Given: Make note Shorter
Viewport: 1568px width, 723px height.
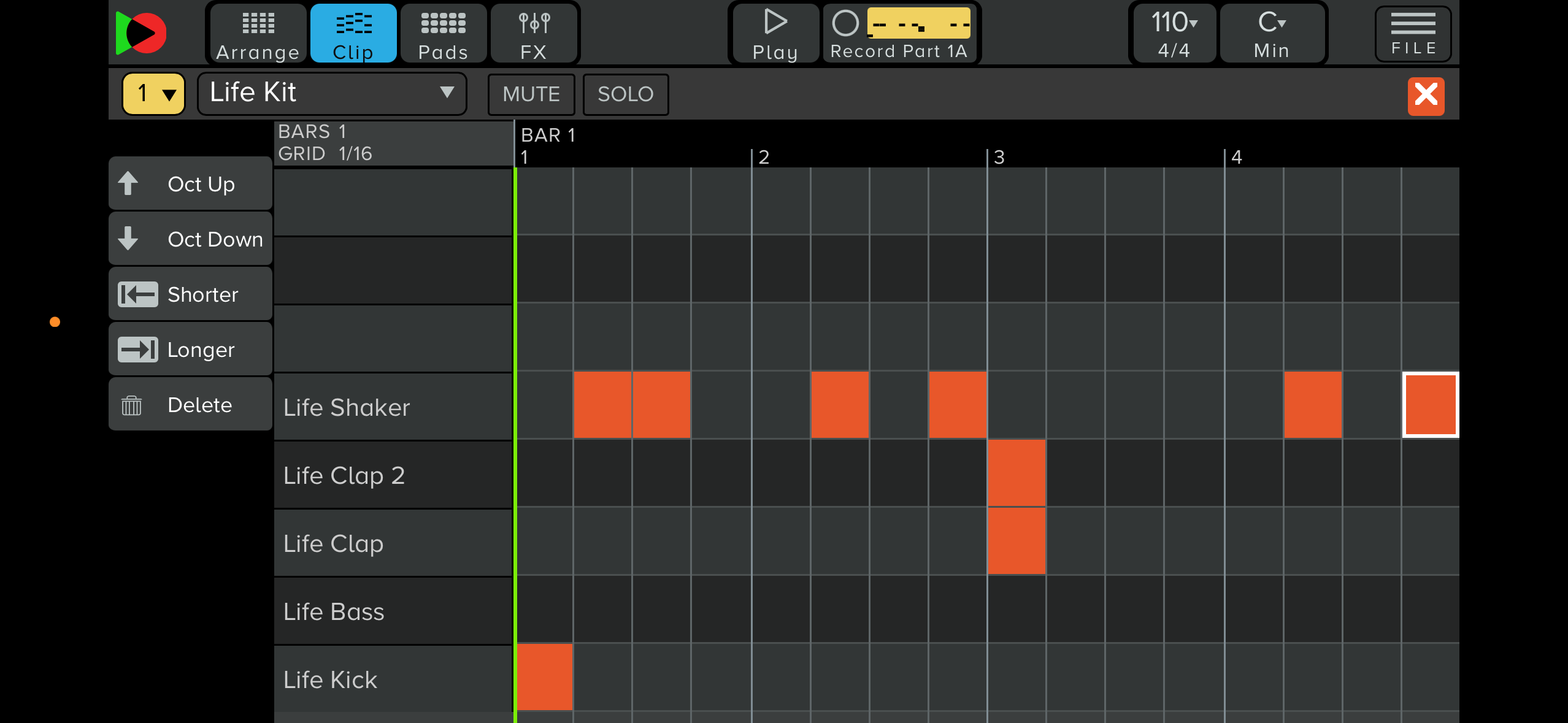Looking at the screenshot, I should tap(191, 294).
